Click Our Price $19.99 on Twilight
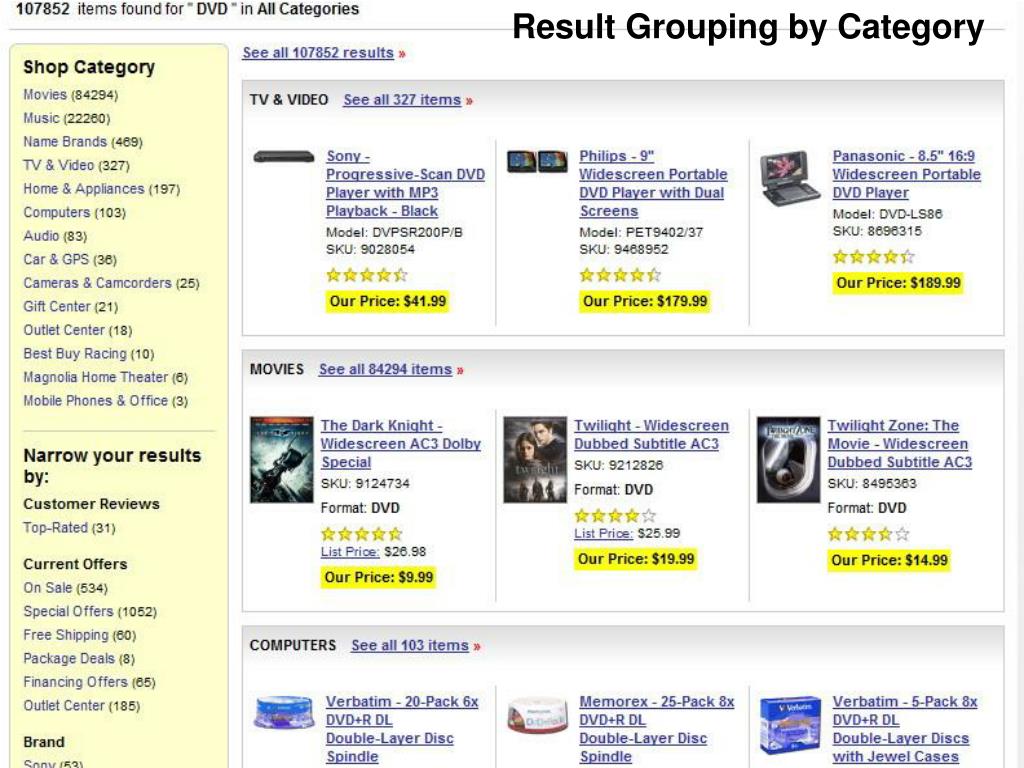The width and height of the screenshot is (1024, 768). click(635, 559)
